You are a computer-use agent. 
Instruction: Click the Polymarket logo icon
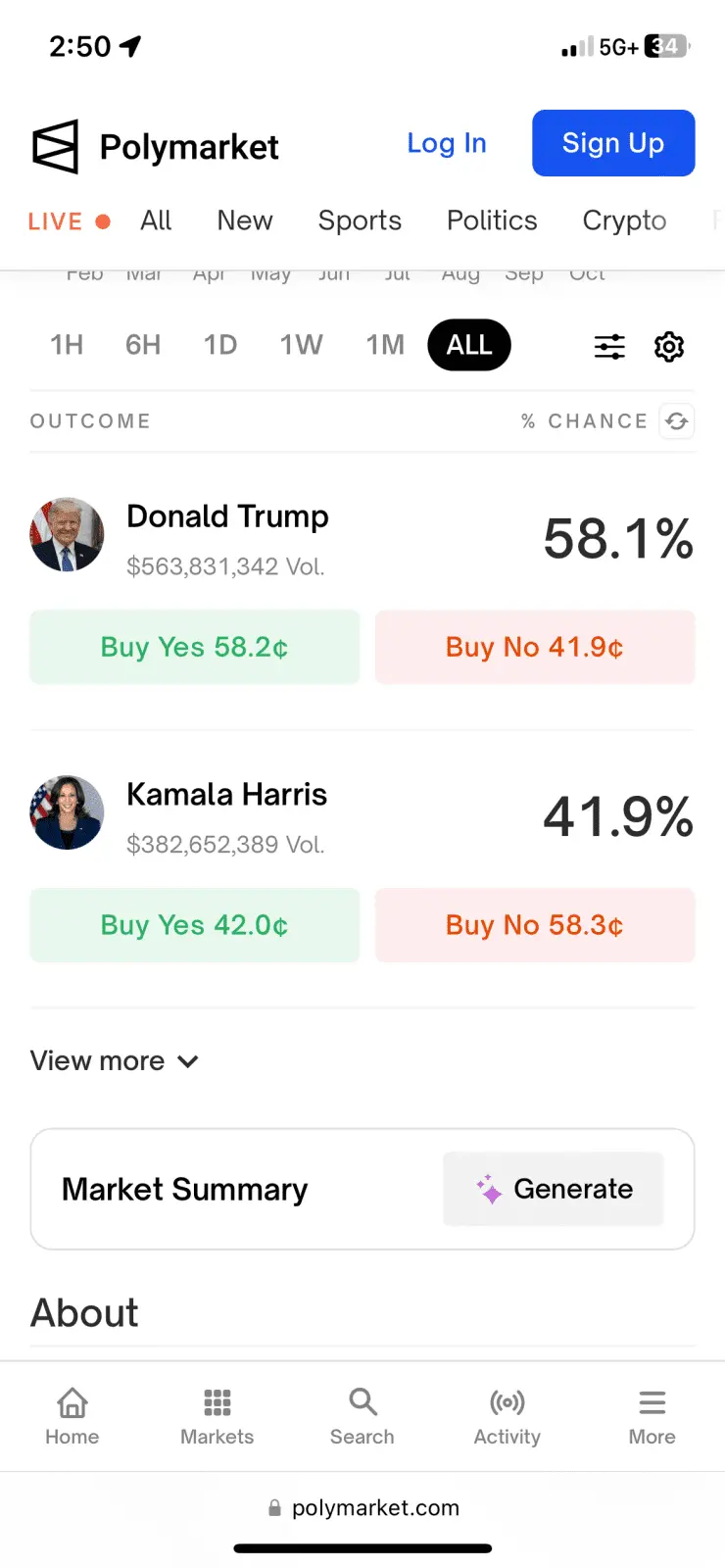coord(55,147)
